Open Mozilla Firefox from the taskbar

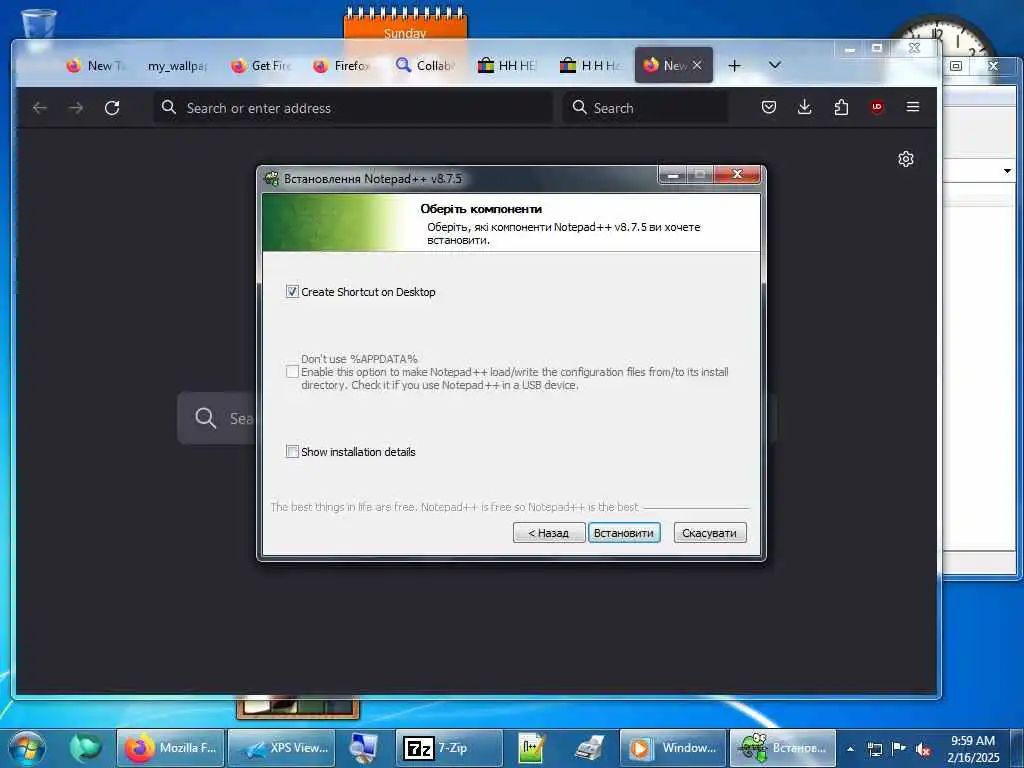pyautogui.click(x=170, y=748)
